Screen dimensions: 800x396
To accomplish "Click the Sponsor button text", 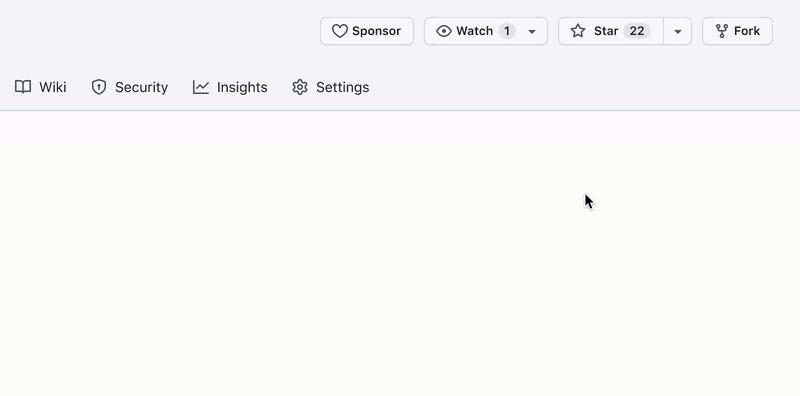I will tap(377, 31).
